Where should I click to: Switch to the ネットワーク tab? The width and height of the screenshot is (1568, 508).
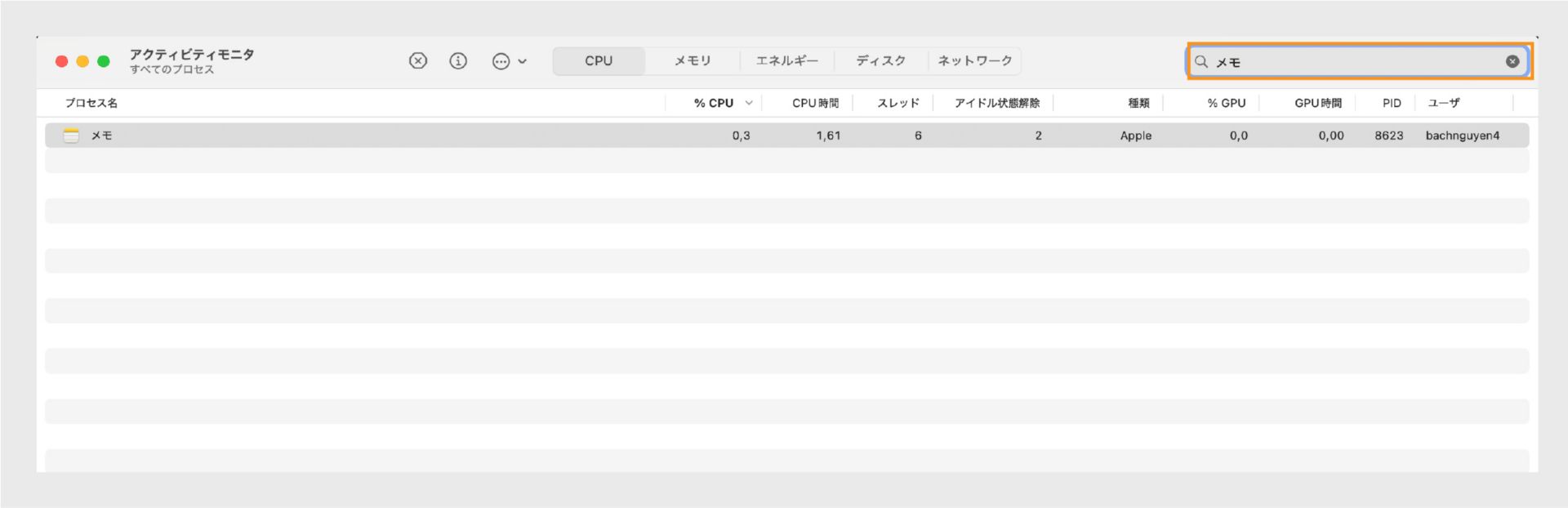pyautogui.click(x=975, y=61)
